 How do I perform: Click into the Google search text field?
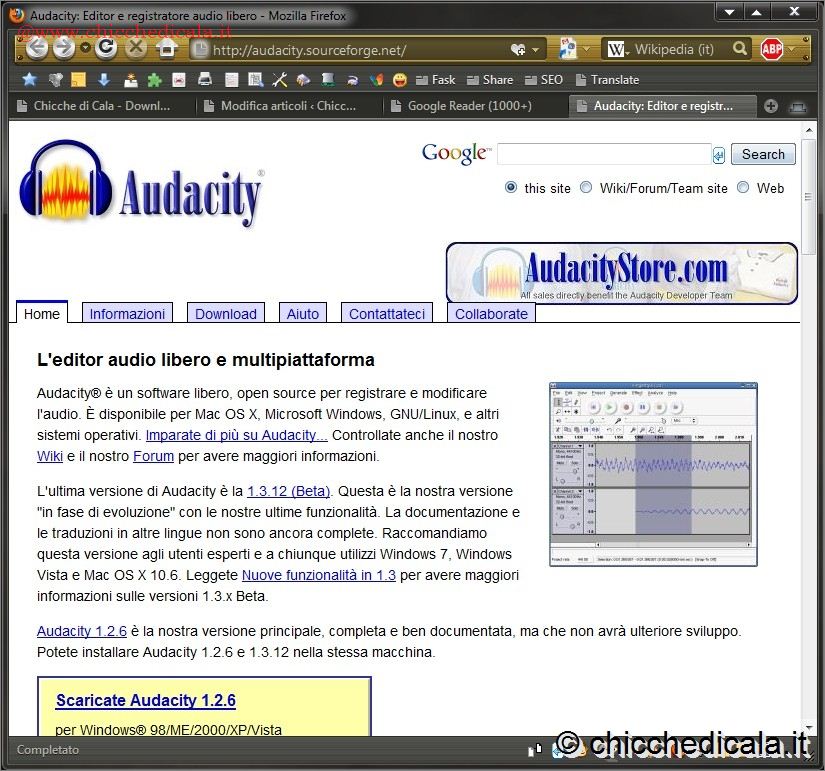click(x=603, y=154)
